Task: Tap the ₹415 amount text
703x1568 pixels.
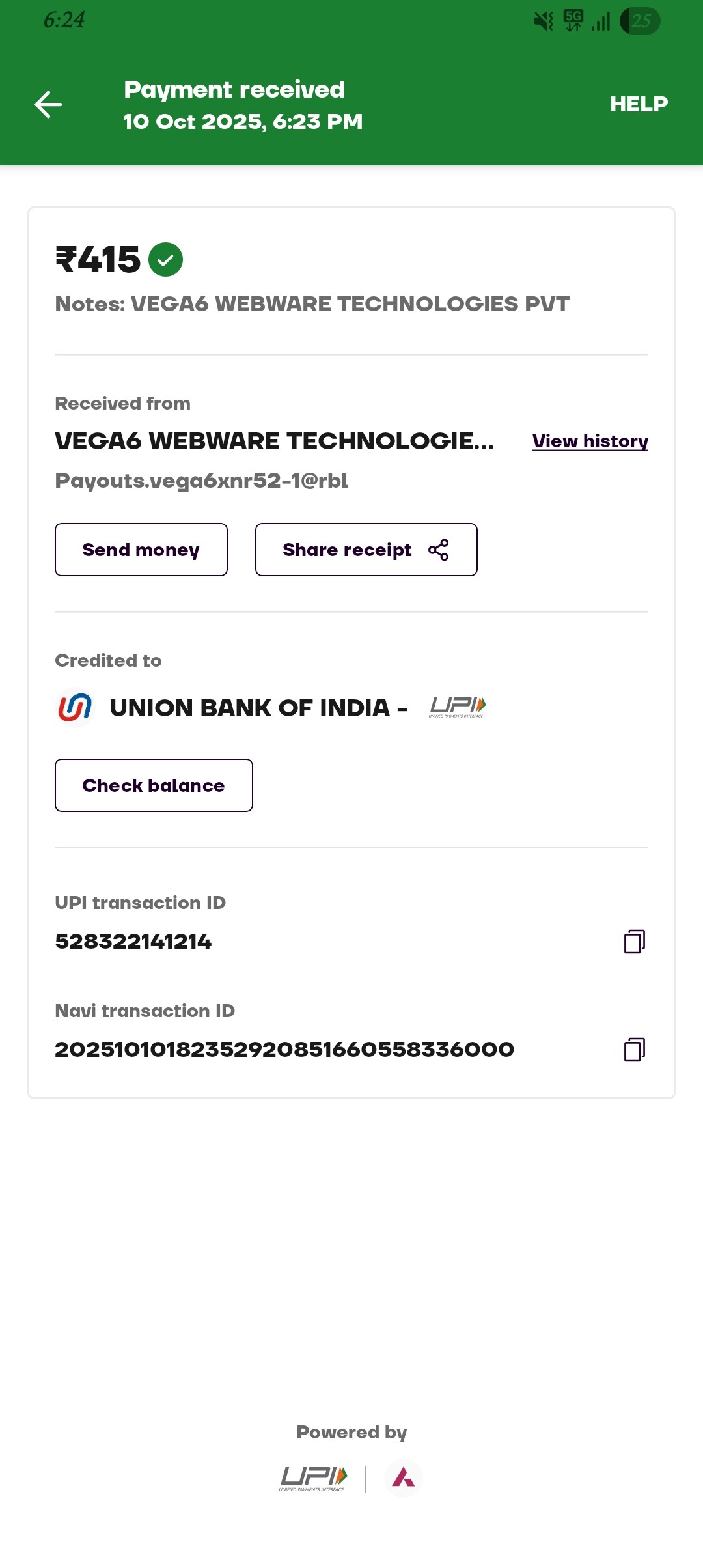Action: click(x=98, y=260)
